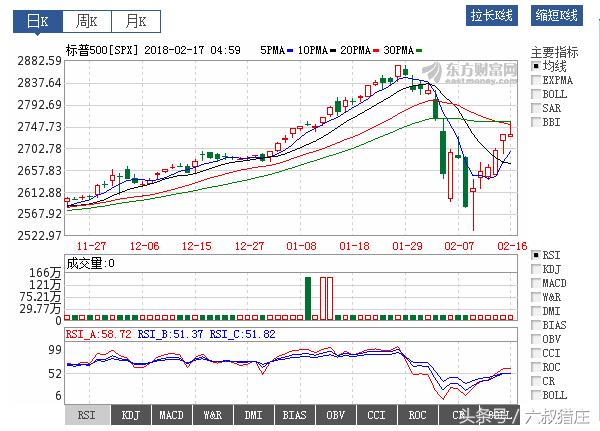Image resolution: width=600 pixels, height=431 pixels.
Task: Toggle the RSI checkbox in right-side list
Action: (x=535, y=255)
